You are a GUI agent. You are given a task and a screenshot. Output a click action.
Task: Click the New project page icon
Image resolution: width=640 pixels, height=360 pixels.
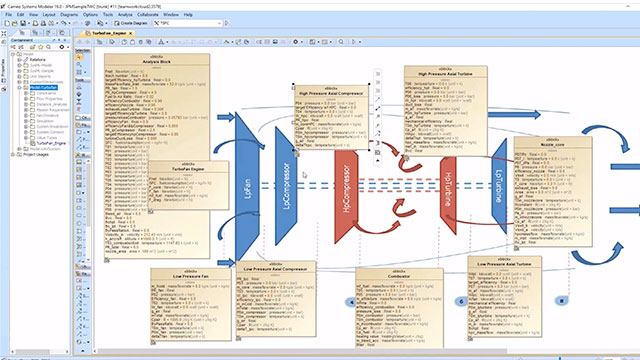[x=7, y=23]
